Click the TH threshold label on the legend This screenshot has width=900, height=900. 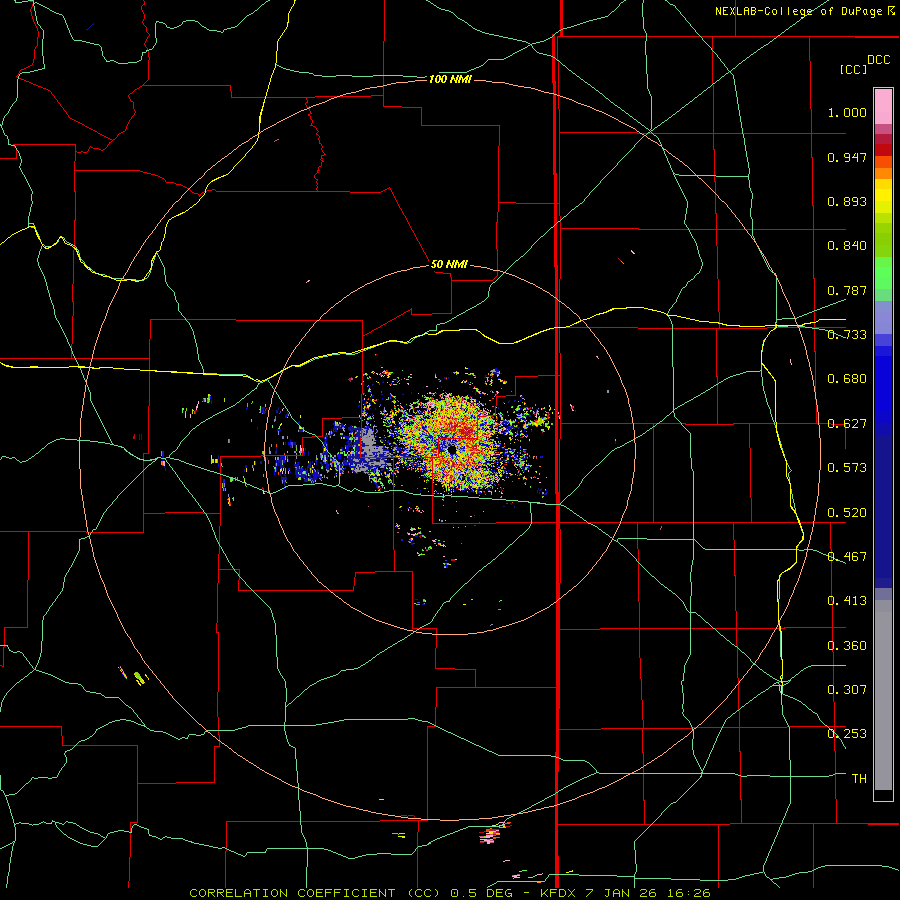(x=859, y=779)
